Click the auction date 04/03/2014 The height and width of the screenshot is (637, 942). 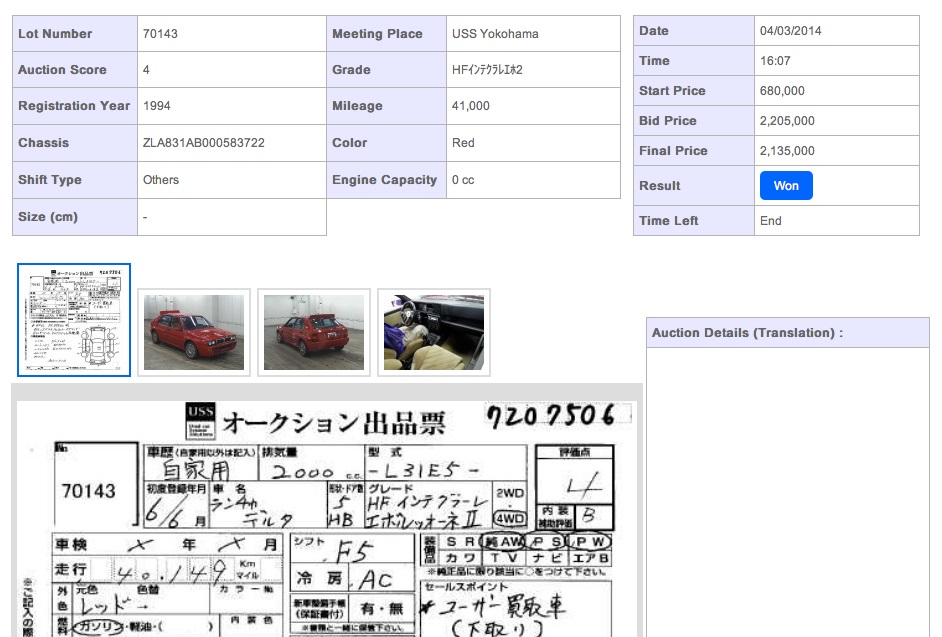pyautogui.click(x=789, y=31)
